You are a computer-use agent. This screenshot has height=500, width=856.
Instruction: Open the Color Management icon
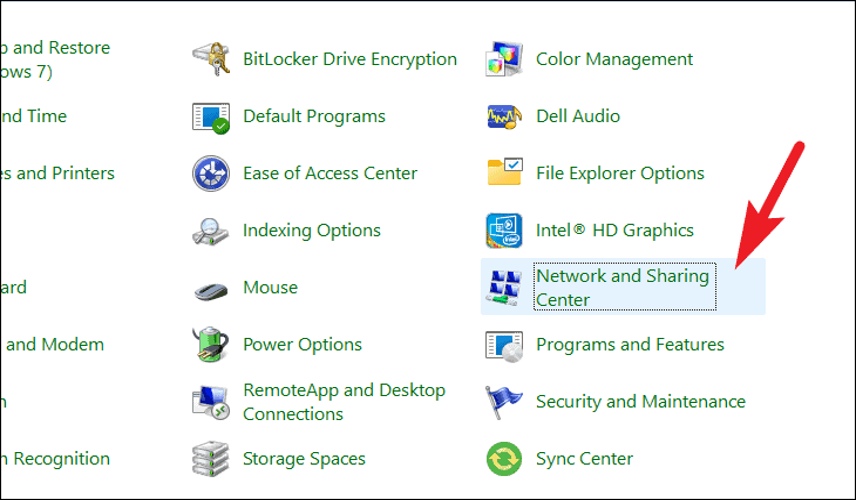pyautogui.click(x=504, y=59)
